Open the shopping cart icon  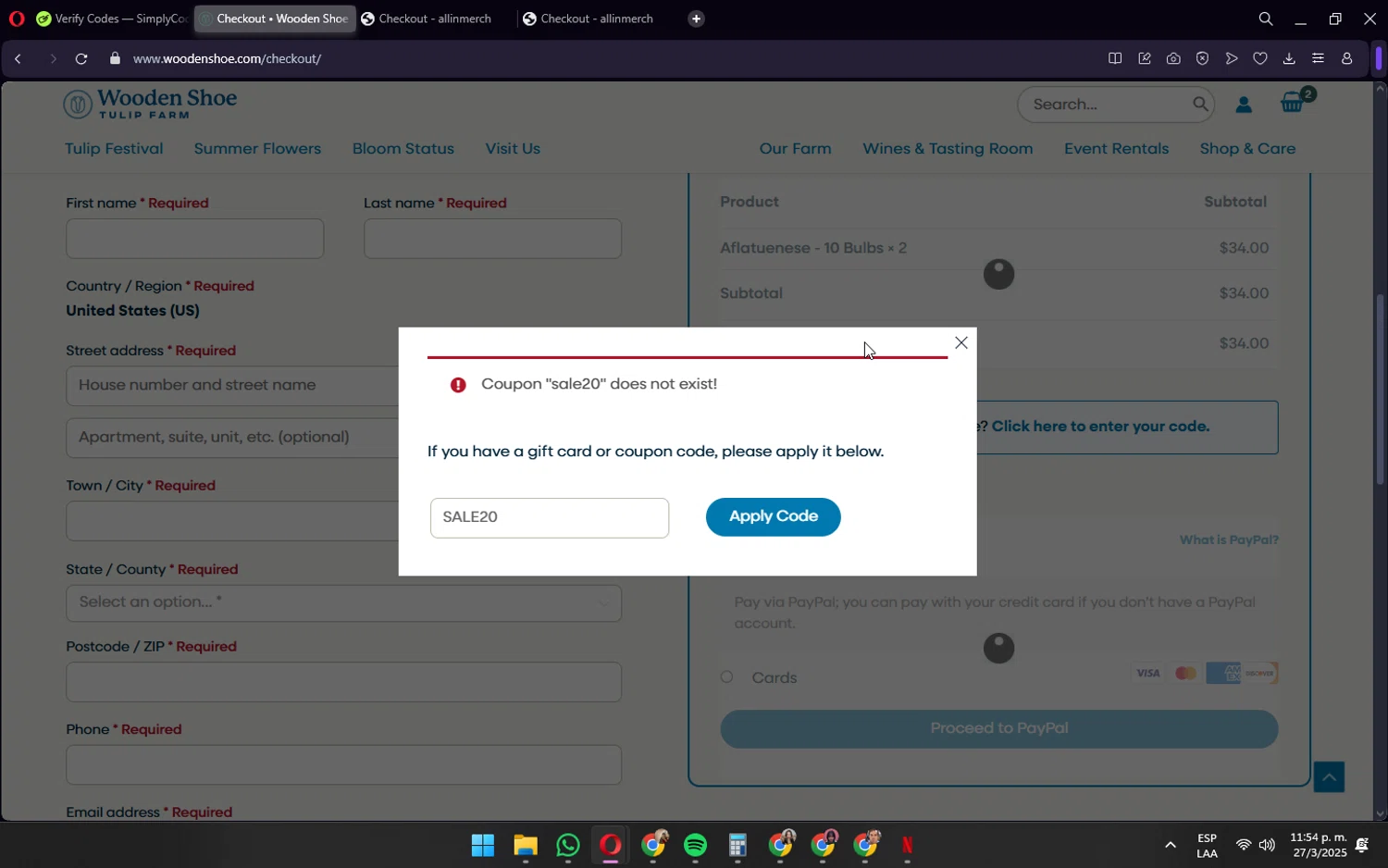[1293, 103]
